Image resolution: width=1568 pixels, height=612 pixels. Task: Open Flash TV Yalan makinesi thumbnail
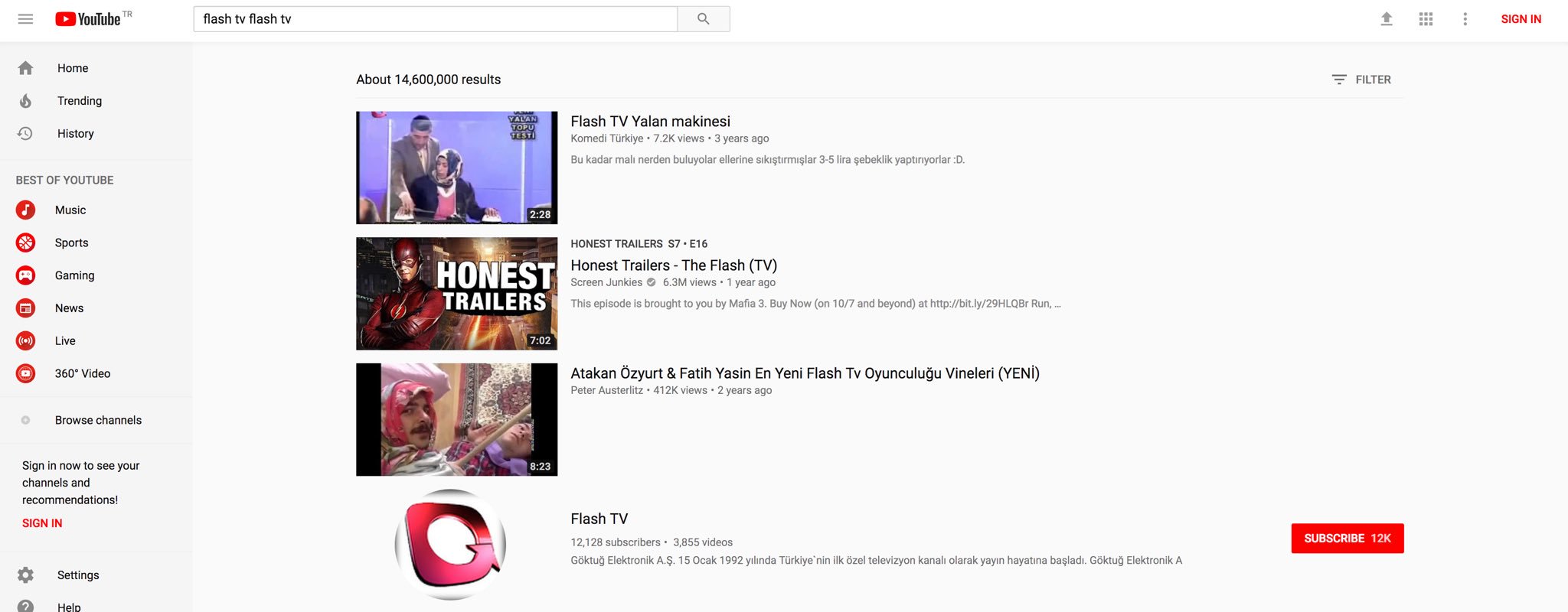(457, 168)
